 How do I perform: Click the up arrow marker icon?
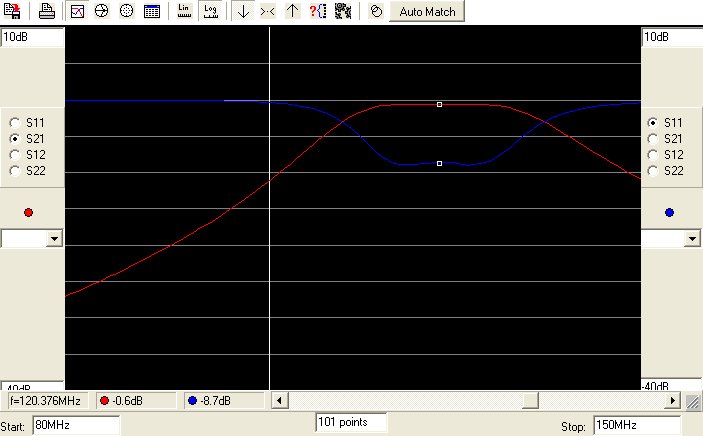pos(292,12)
